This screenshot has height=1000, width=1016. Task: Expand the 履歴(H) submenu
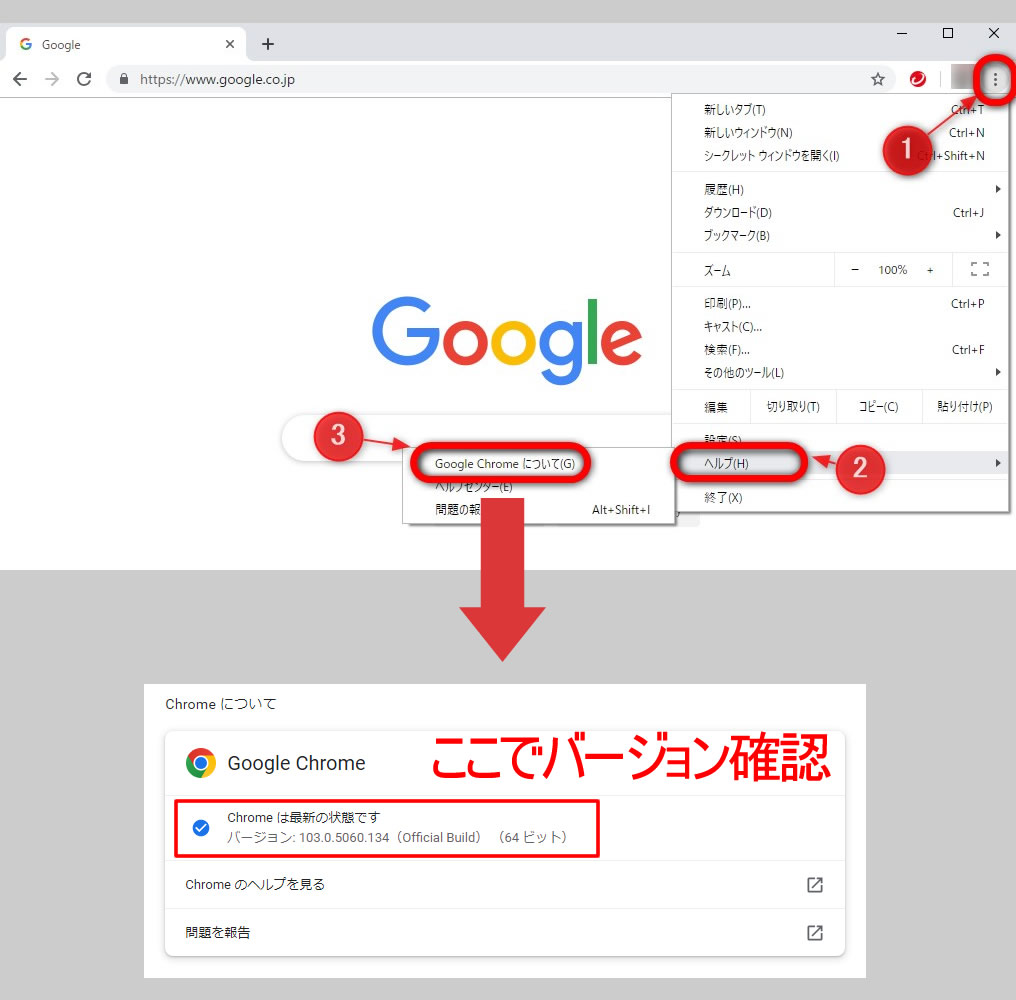pyautogui.click(x=840, y=189)
